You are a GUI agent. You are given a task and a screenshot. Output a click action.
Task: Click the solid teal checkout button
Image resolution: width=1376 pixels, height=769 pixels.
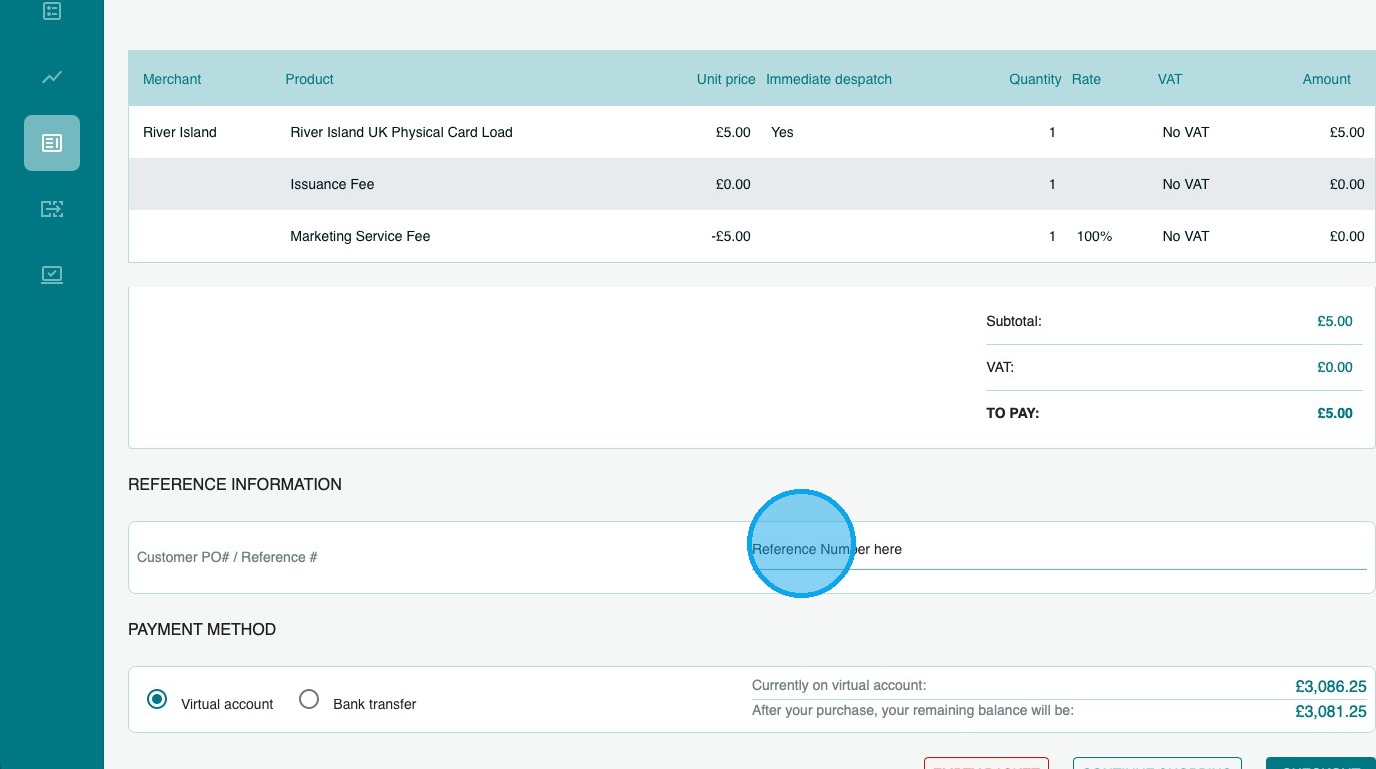tap(1321, 763)
